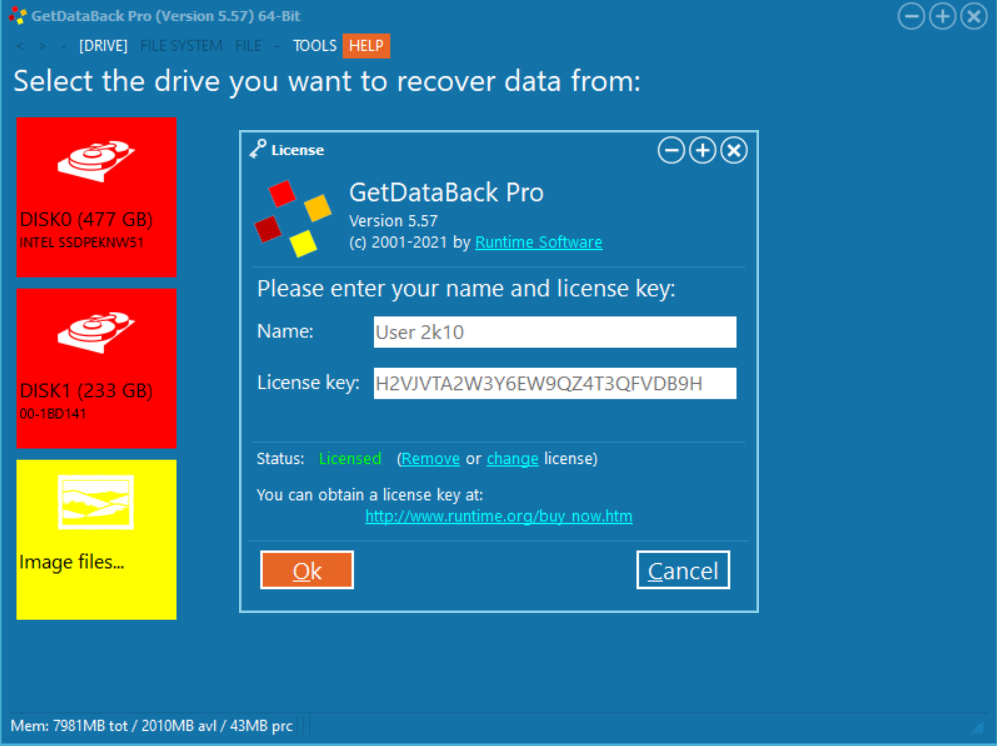Select the DISK1 (233 GB) drive tile

(96, 368)
